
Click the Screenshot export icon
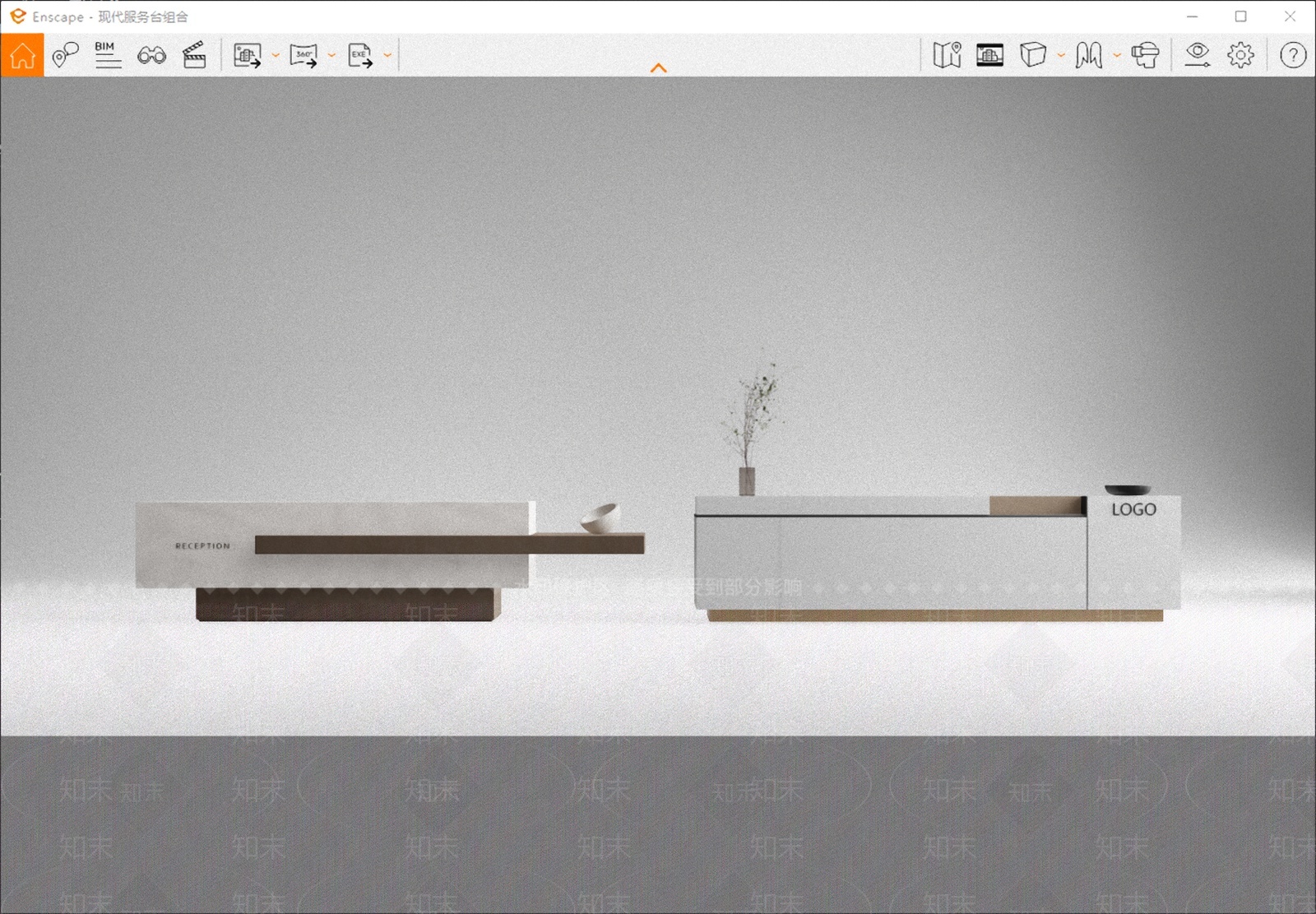coord(248,55)
